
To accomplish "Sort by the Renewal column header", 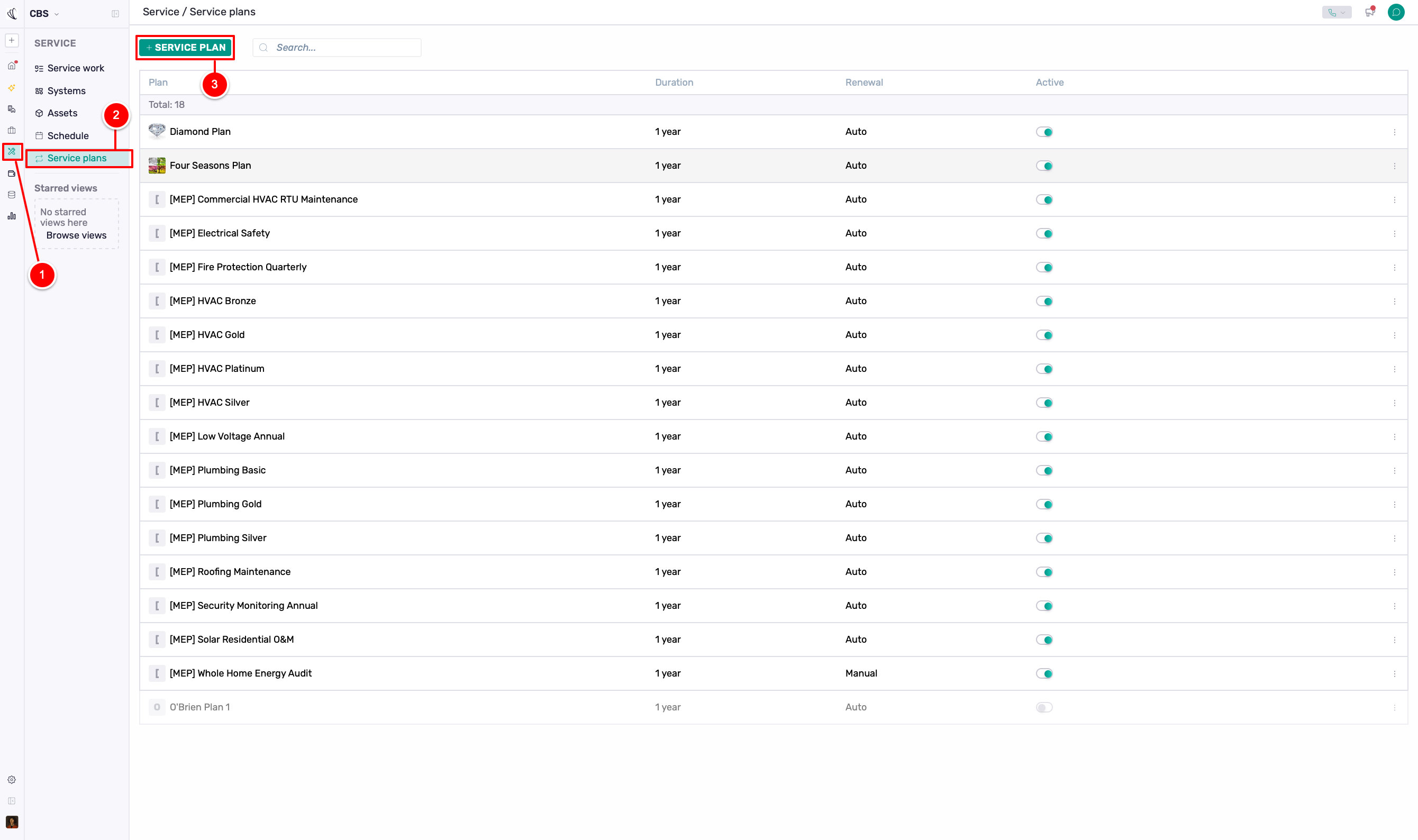I will 864,82.
